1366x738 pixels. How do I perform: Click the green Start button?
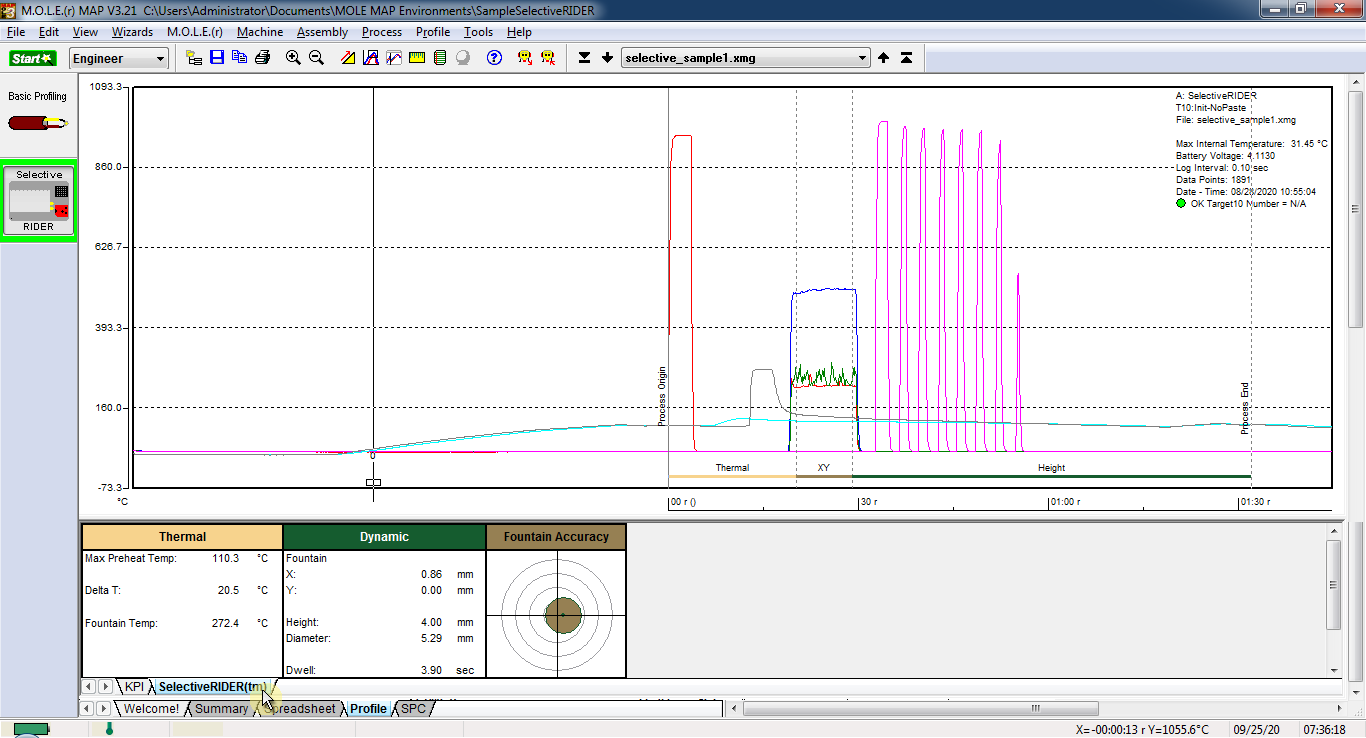(33, 58)
